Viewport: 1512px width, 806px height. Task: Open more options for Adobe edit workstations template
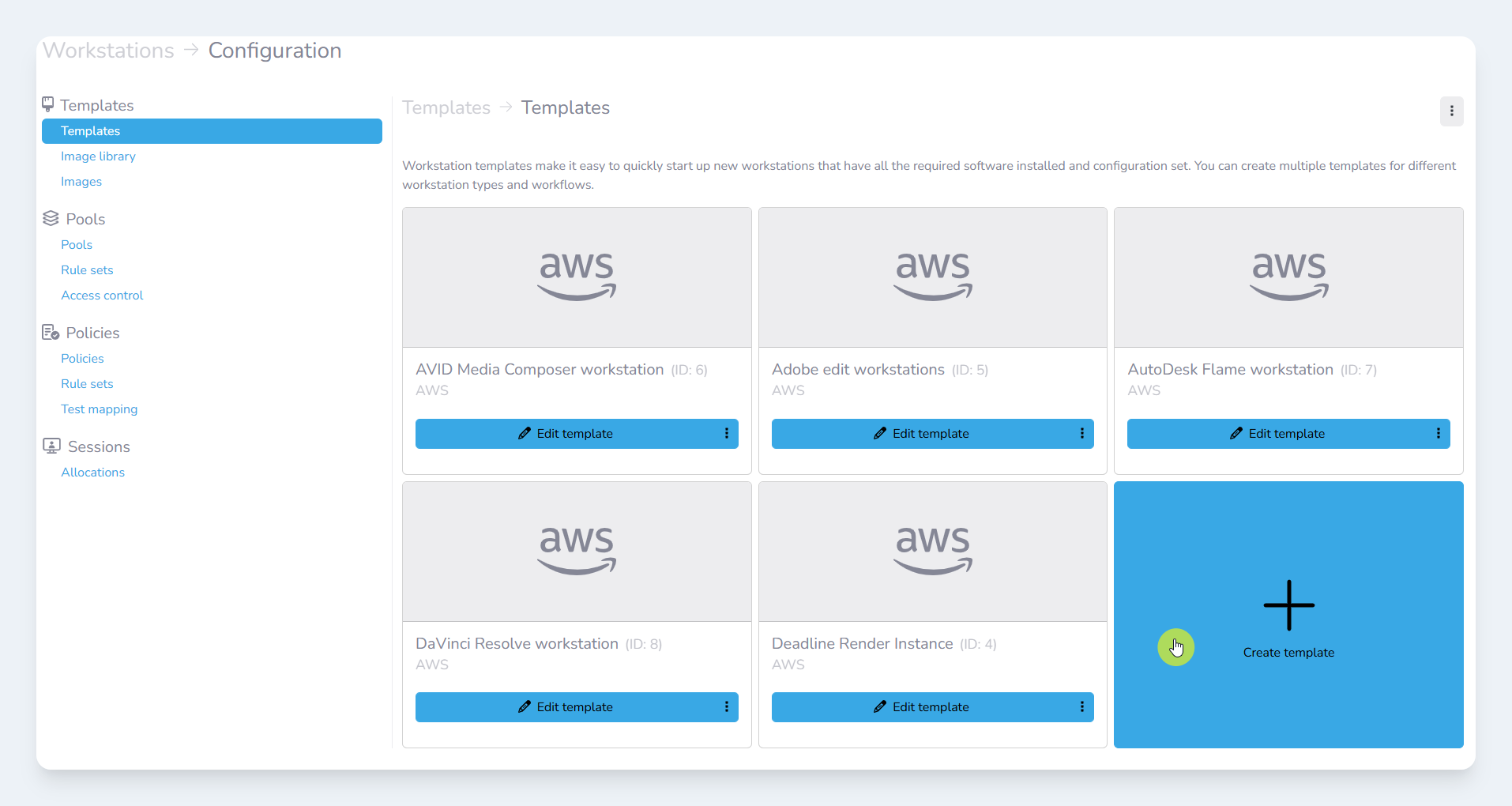[1081, 434]
